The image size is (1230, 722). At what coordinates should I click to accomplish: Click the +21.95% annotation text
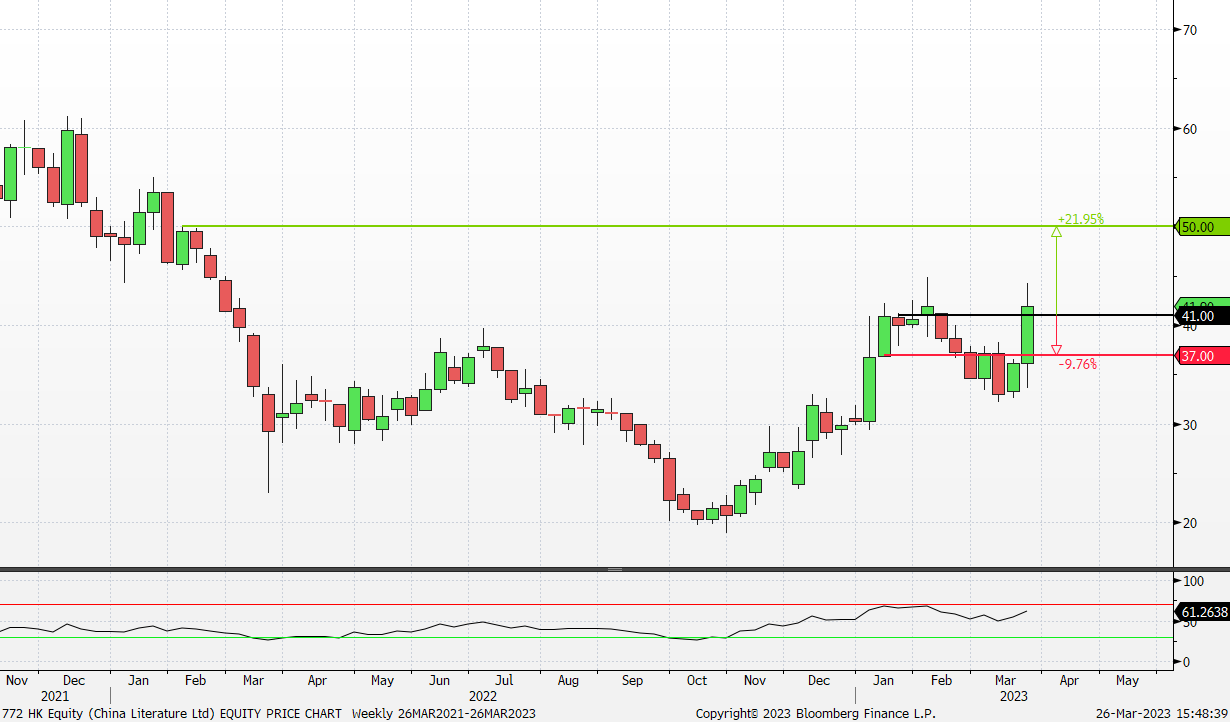point(1080,219)
